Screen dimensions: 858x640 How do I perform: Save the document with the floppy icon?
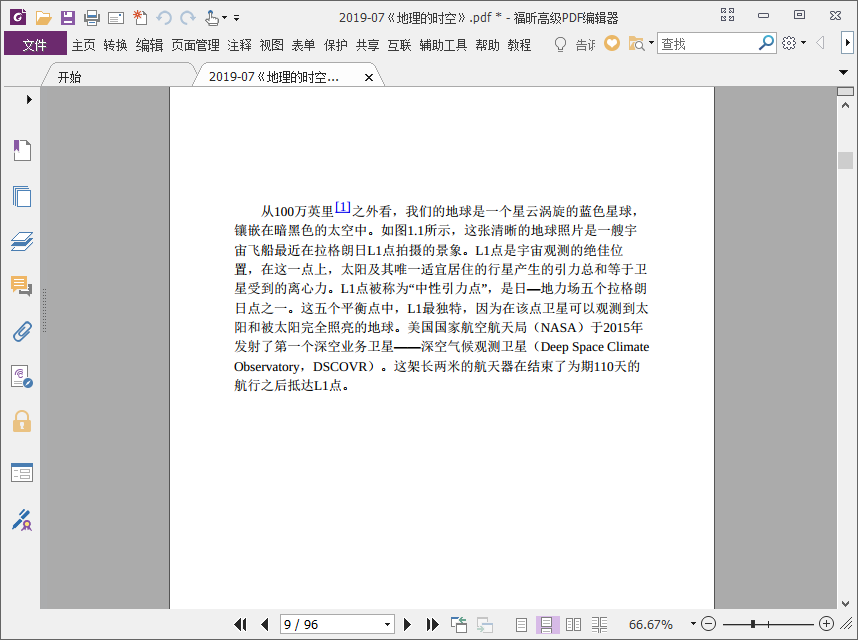pyautogui.click(x=67, y=18)
